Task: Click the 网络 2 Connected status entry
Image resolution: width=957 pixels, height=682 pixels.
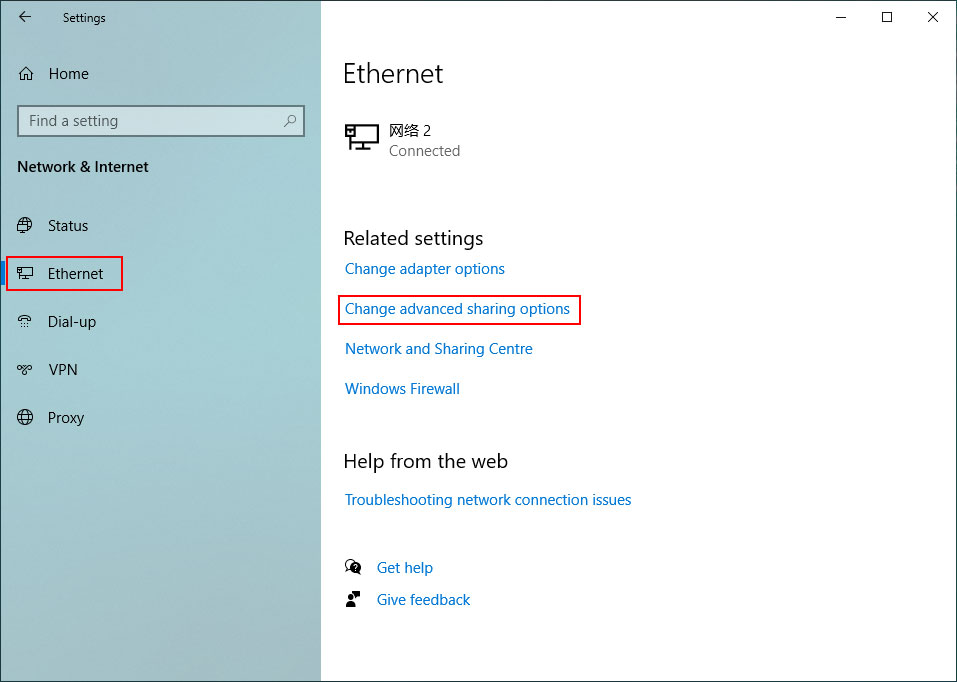Action: (x=424, y=140)
